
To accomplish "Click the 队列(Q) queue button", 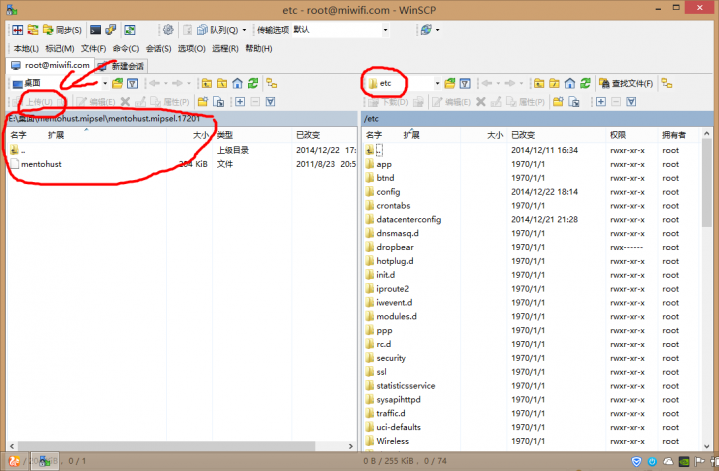I will click(217, 30).
